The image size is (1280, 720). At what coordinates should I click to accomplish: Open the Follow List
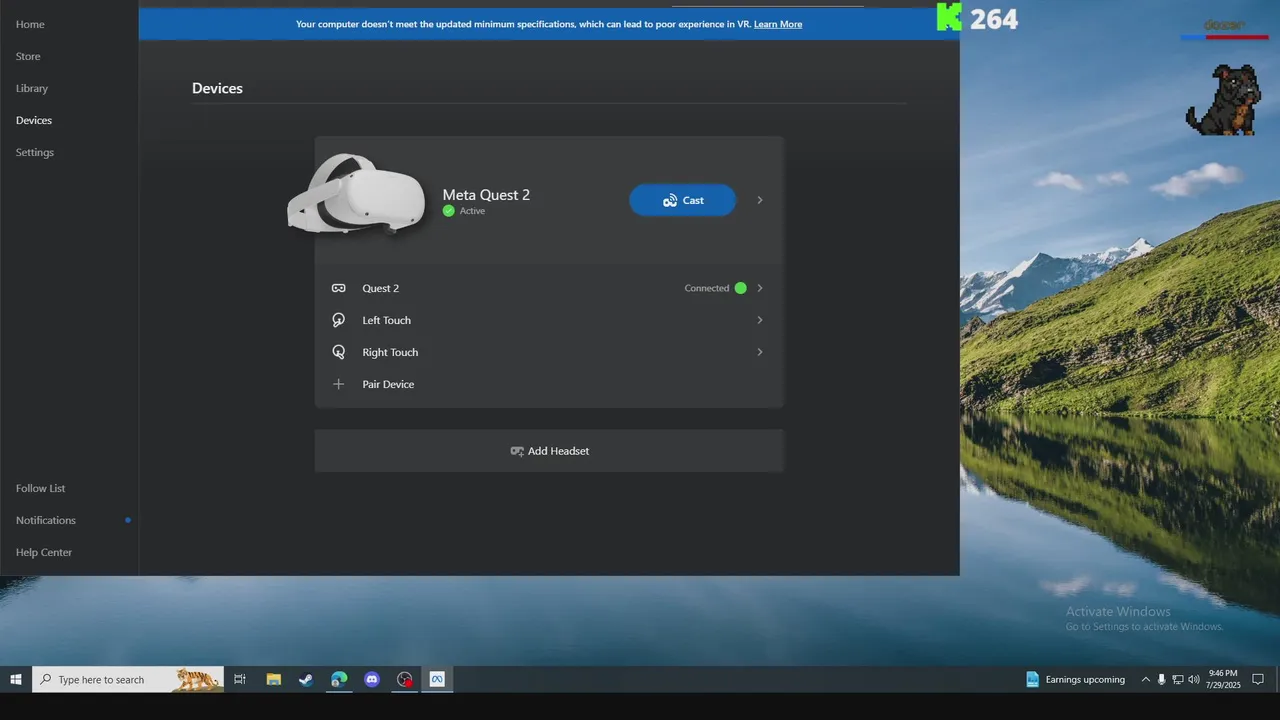click(40, 488)
